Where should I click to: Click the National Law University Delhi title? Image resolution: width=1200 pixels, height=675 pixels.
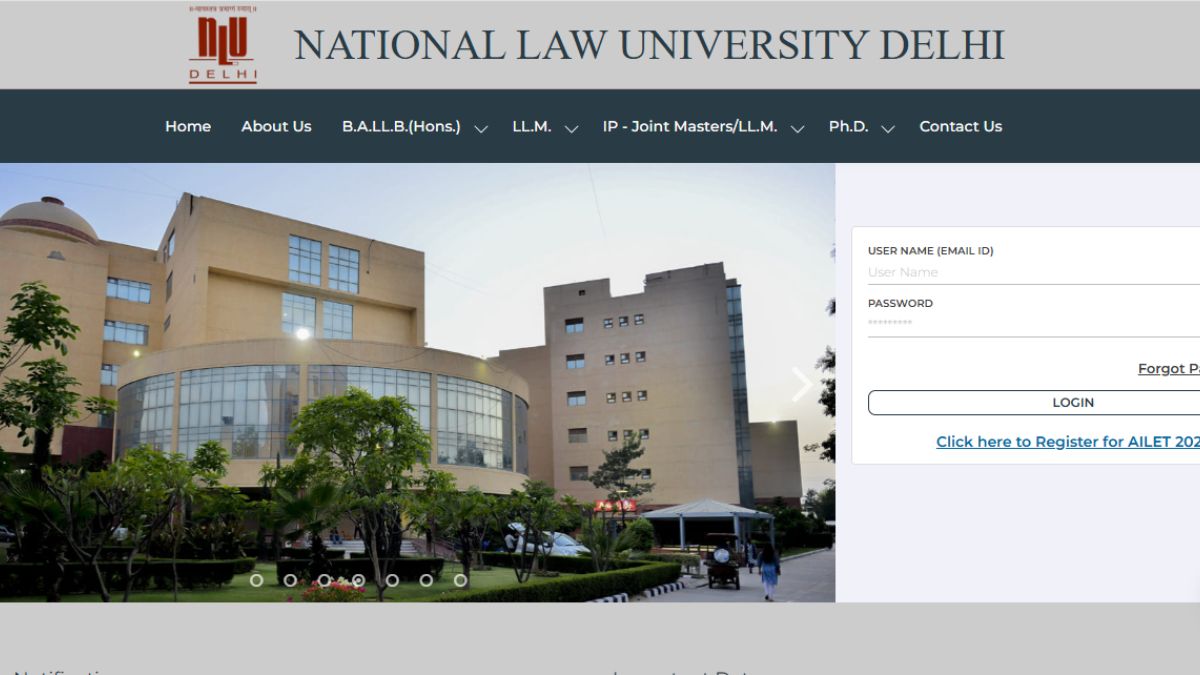(649, 45)
